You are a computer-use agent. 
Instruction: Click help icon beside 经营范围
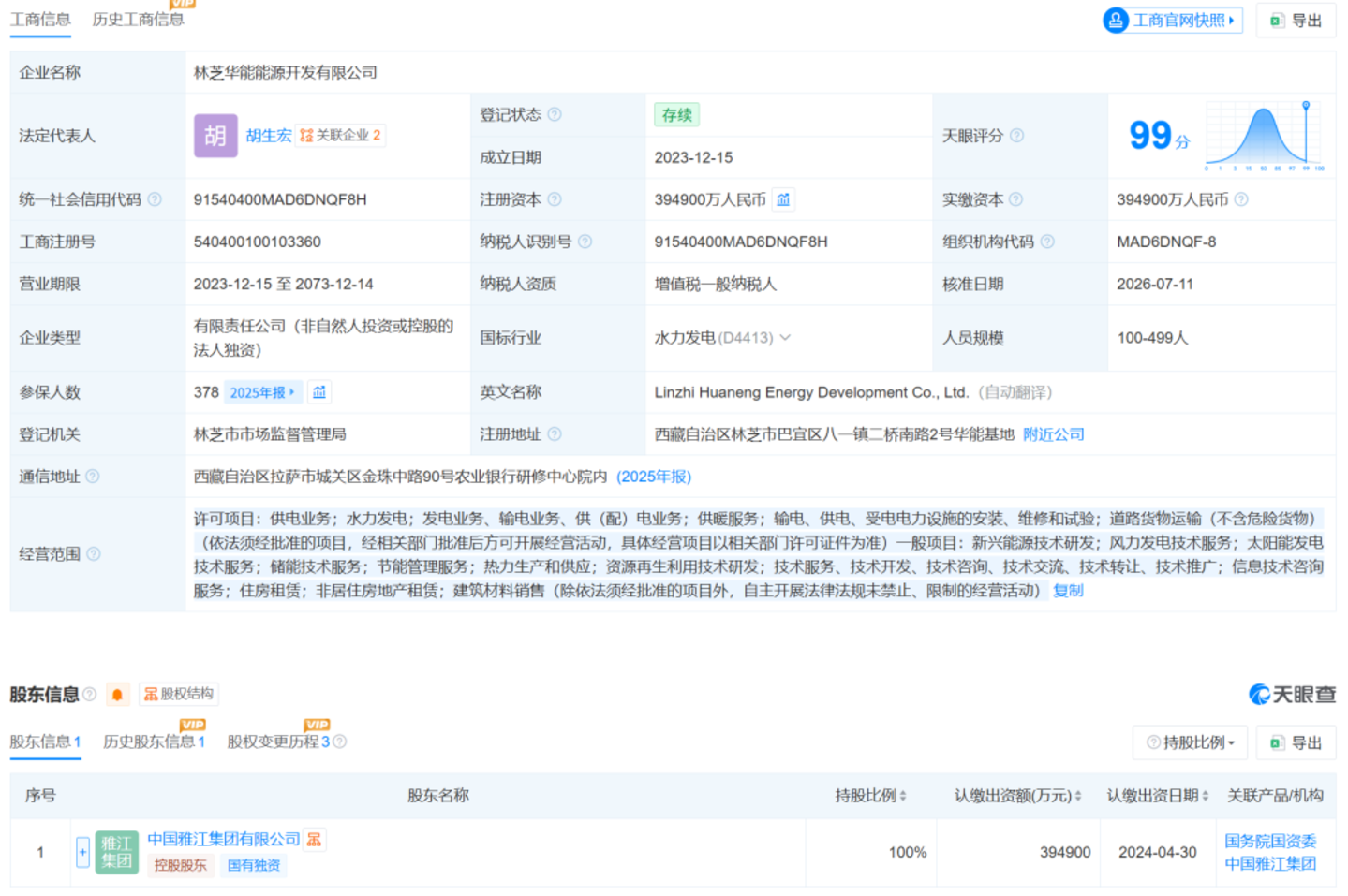(x=94, y=554)
